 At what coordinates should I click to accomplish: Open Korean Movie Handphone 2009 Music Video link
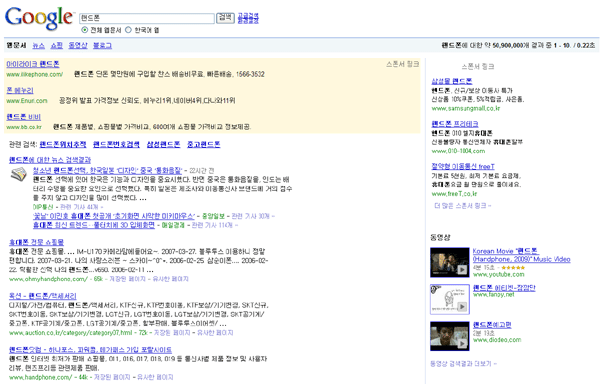[521, 255]
